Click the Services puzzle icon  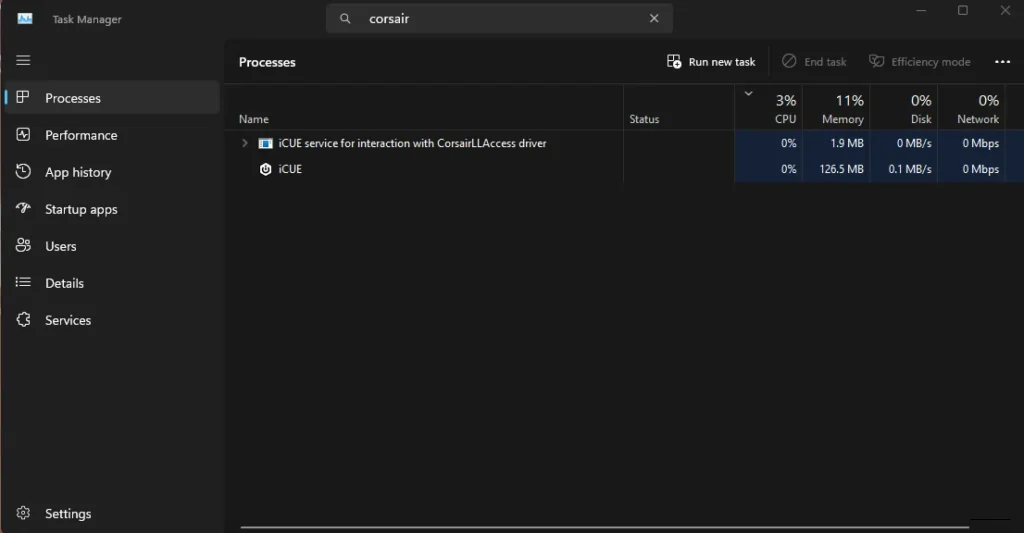tap(23, 319)
